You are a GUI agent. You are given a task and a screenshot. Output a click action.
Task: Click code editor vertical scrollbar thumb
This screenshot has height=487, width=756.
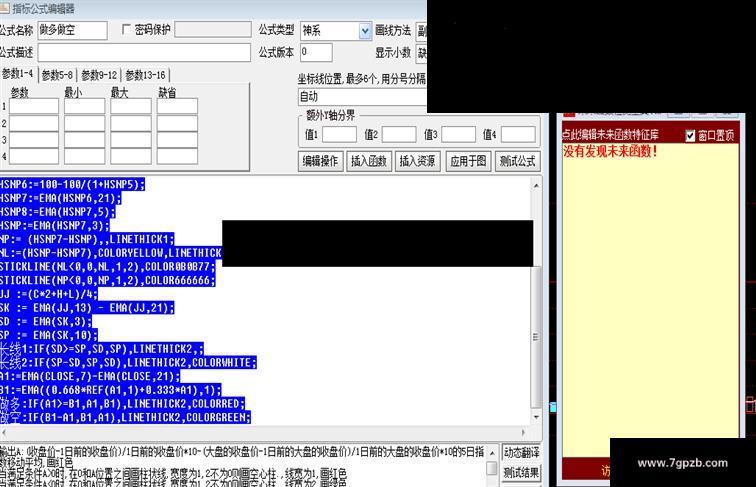[536, 337]
